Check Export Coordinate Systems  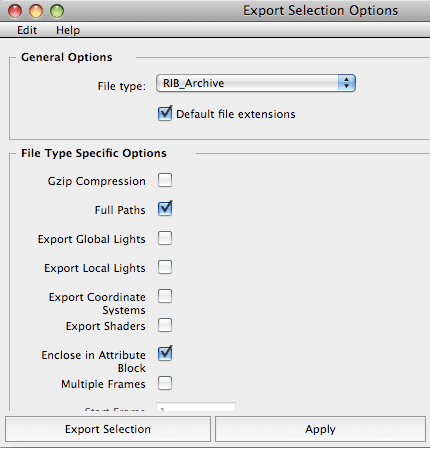click(165, 296)
